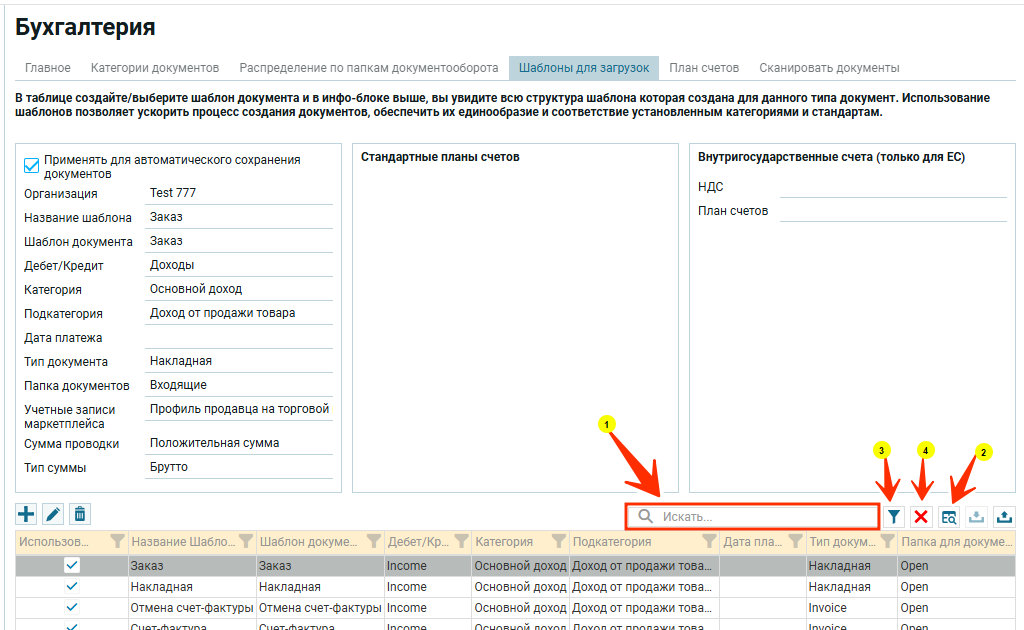Untick the checkbox in the Накладная row

click(72, 587)
